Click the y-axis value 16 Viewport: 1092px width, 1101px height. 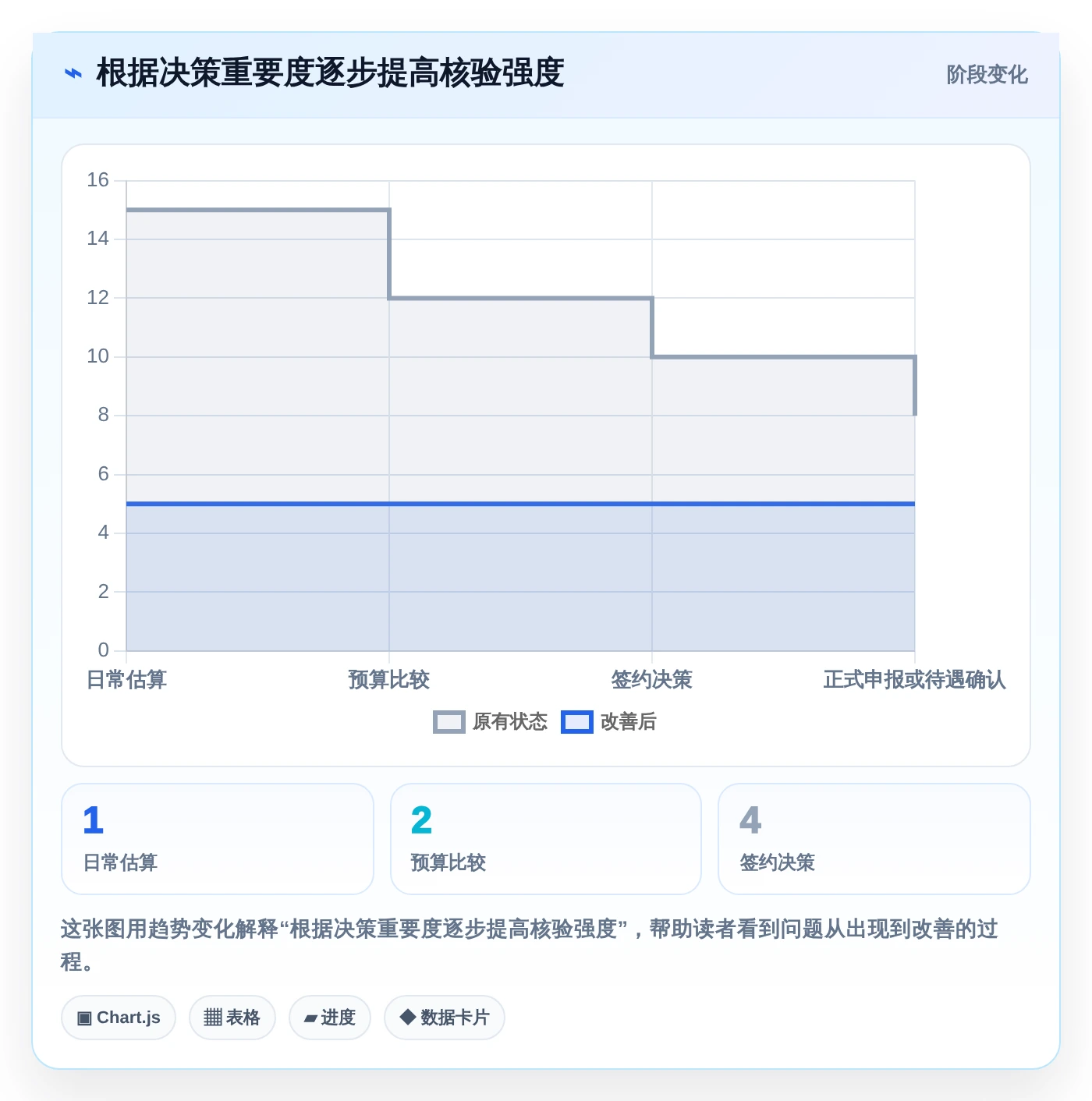98,180
